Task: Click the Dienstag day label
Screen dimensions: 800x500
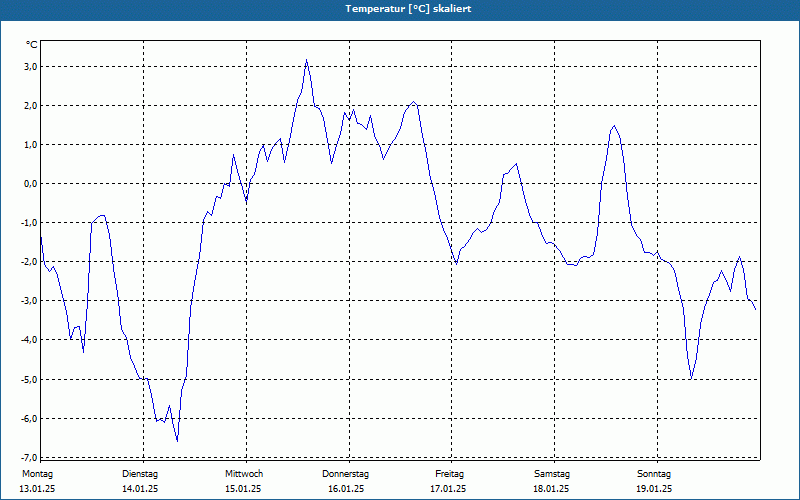Action: click(x=140, y=474)
